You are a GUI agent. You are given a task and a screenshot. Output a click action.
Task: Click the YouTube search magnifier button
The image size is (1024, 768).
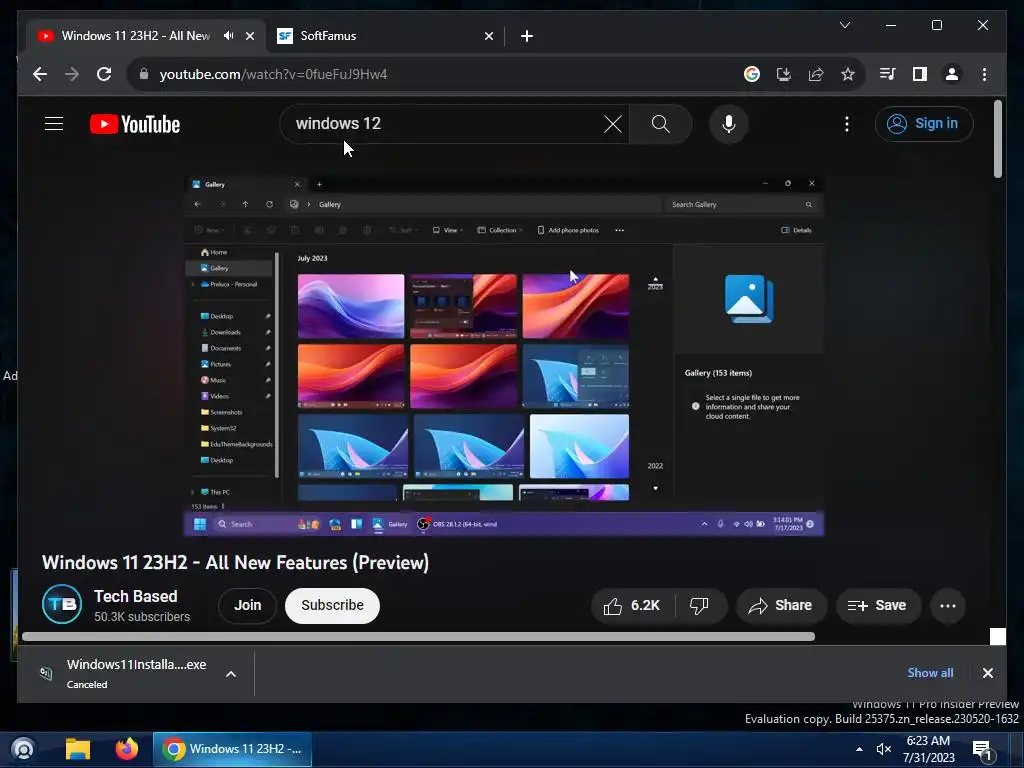point(660,123)
